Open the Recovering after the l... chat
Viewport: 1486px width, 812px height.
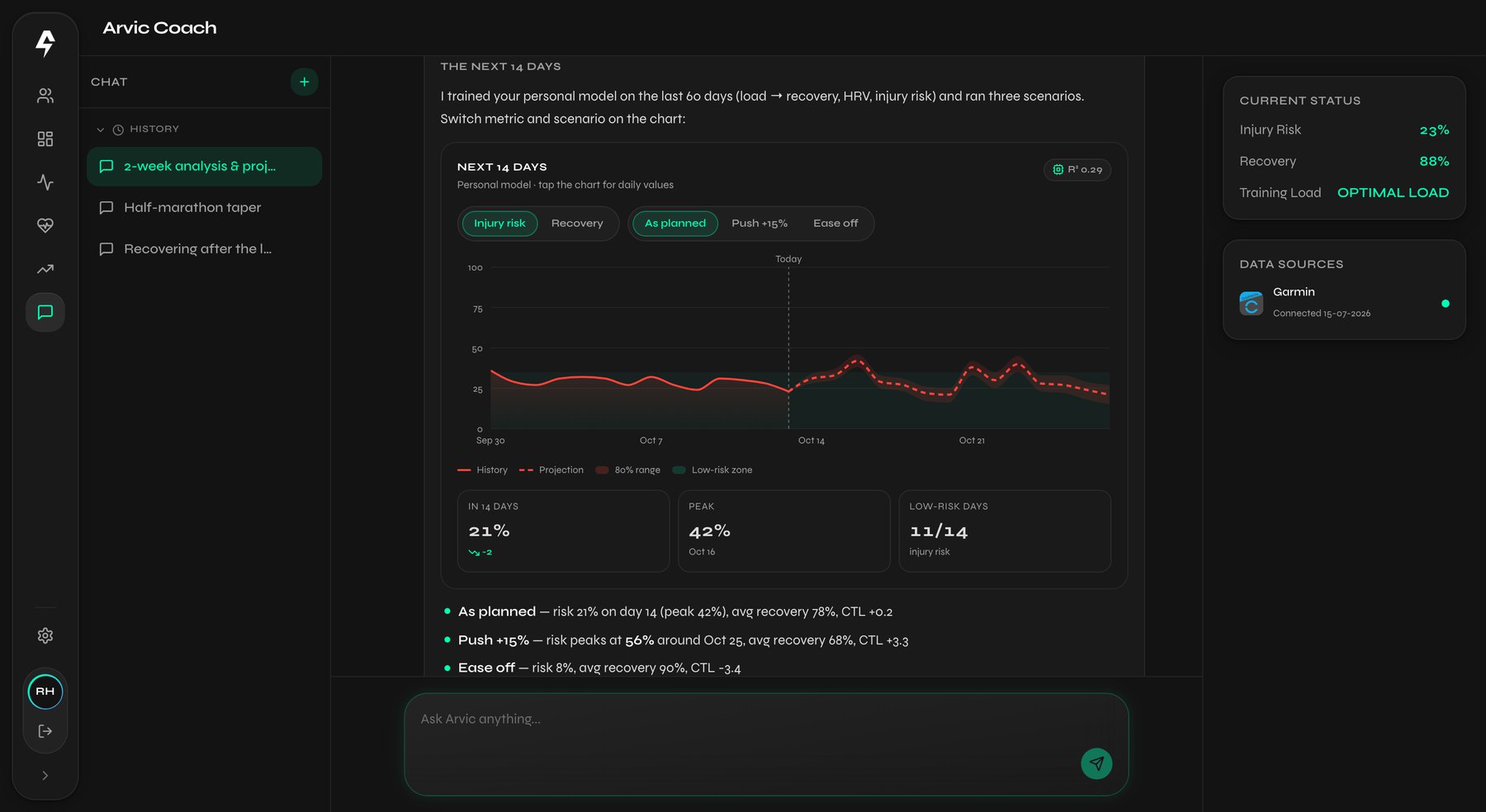[204, 249]
